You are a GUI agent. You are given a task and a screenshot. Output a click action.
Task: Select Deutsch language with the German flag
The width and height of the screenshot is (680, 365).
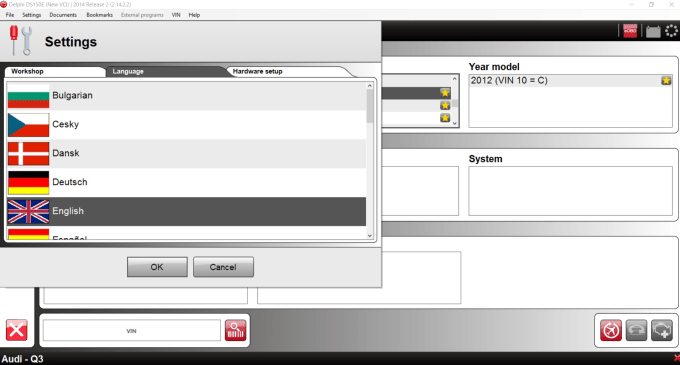pyautogui.click(x=186, y=182)
